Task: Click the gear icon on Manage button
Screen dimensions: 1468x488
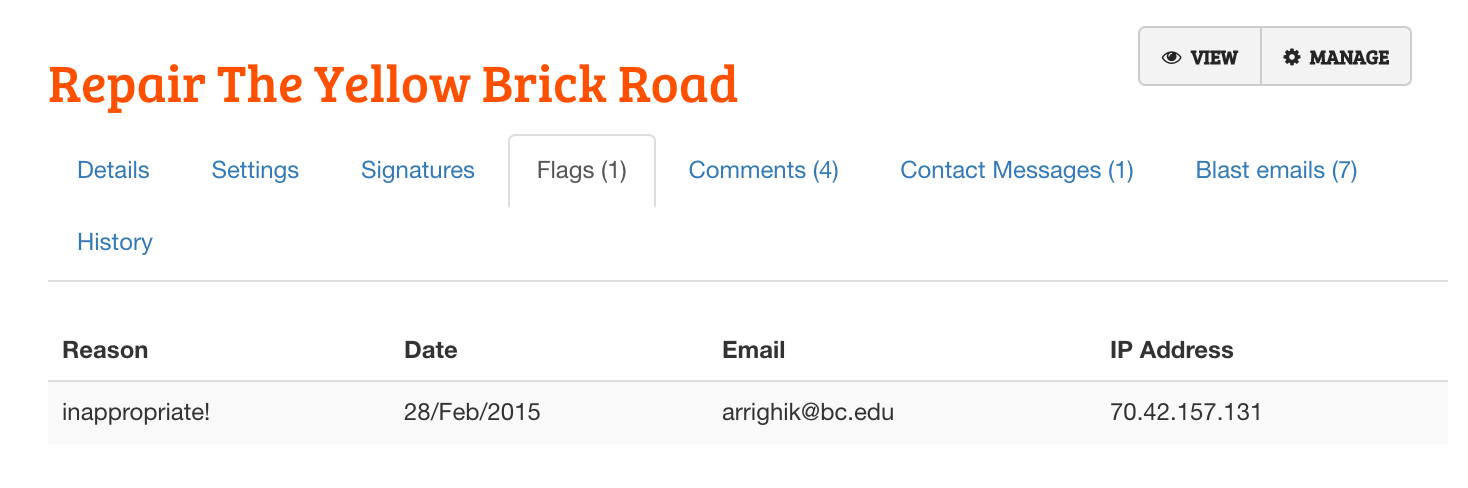Action: pos(1292,57)
